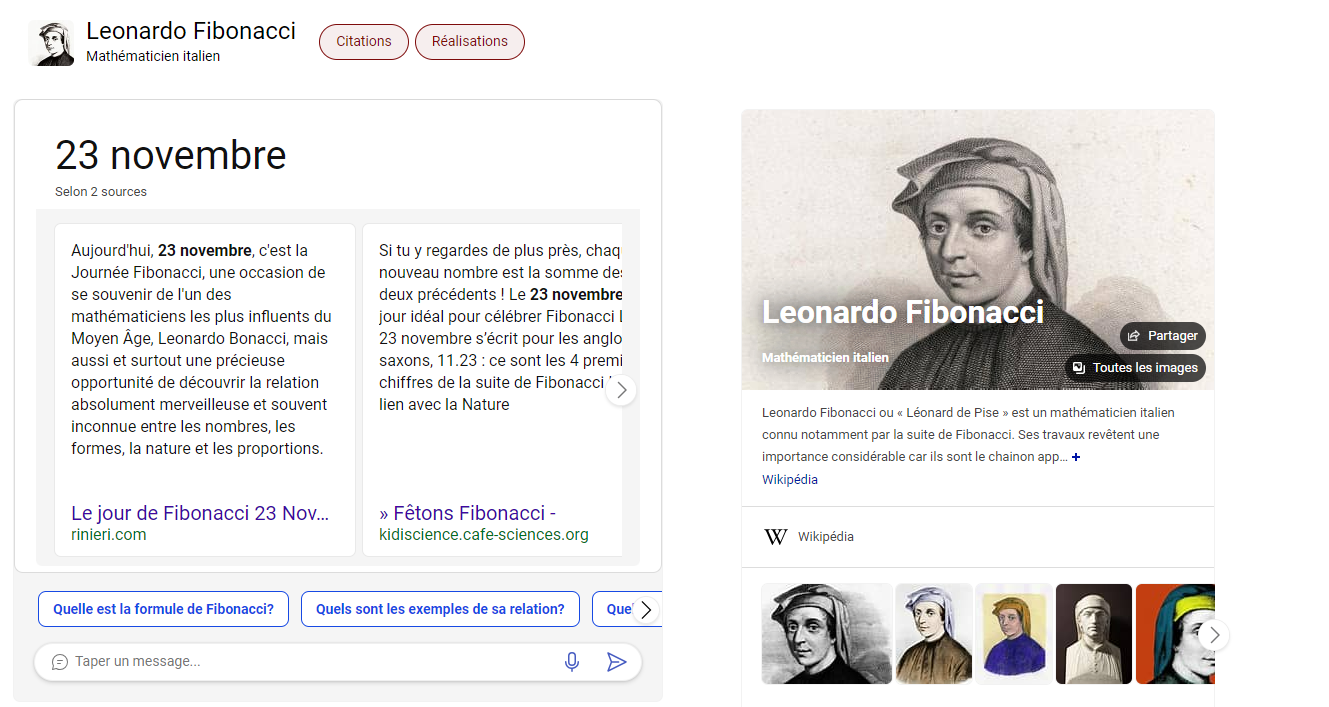This screenshot has width=1329, height=707.
Task: Click the Wikipédia label beside the W logo
Action: coord(826,537)
